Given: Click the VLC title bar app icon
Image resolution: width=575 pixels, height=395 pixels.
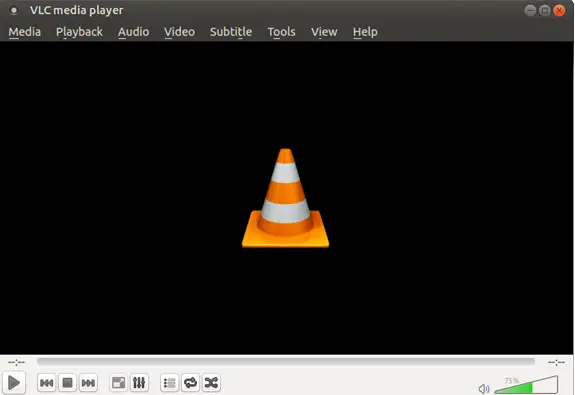Looking at the screenshot, I should [x=14, y=10].
